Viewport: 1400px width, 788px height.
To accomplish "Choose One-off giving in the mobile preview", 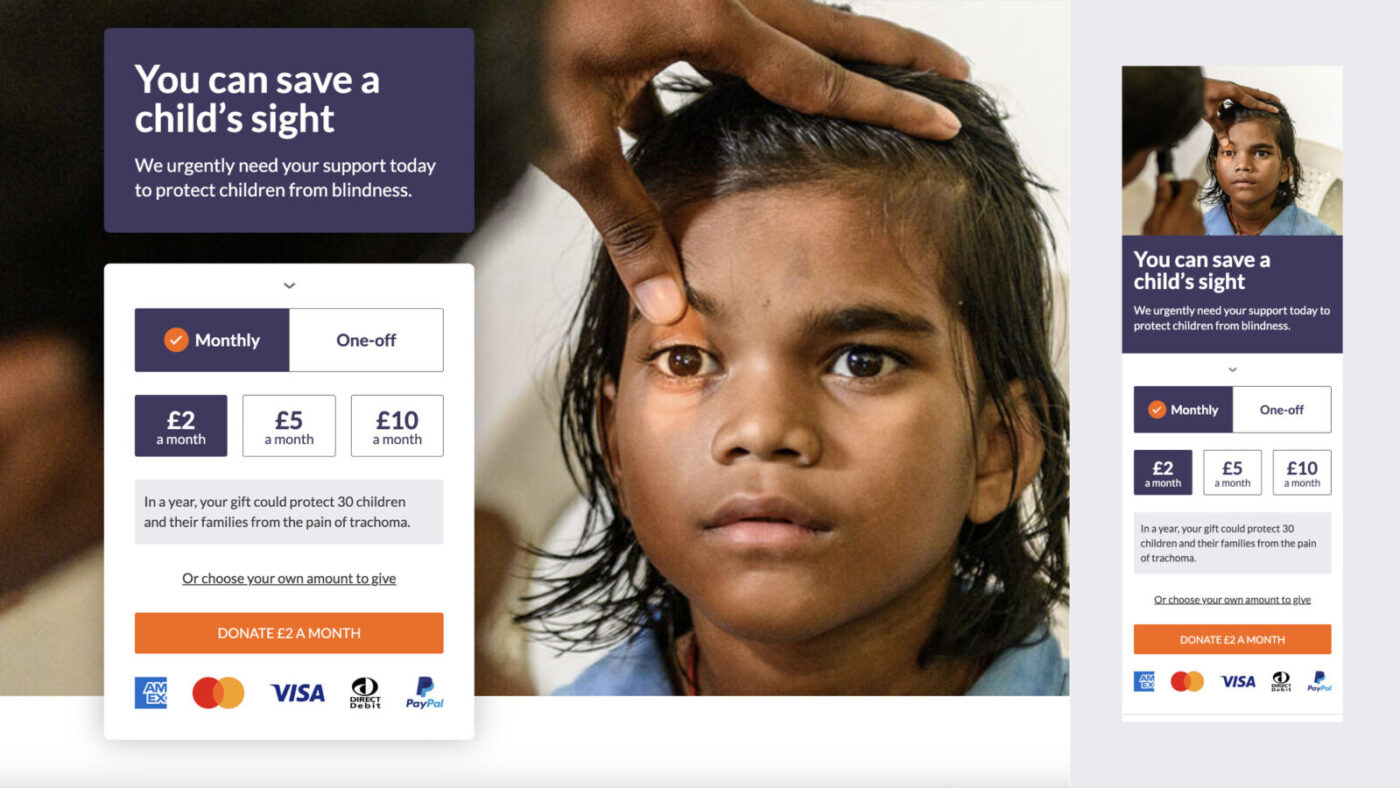I will pos(1282,409).
